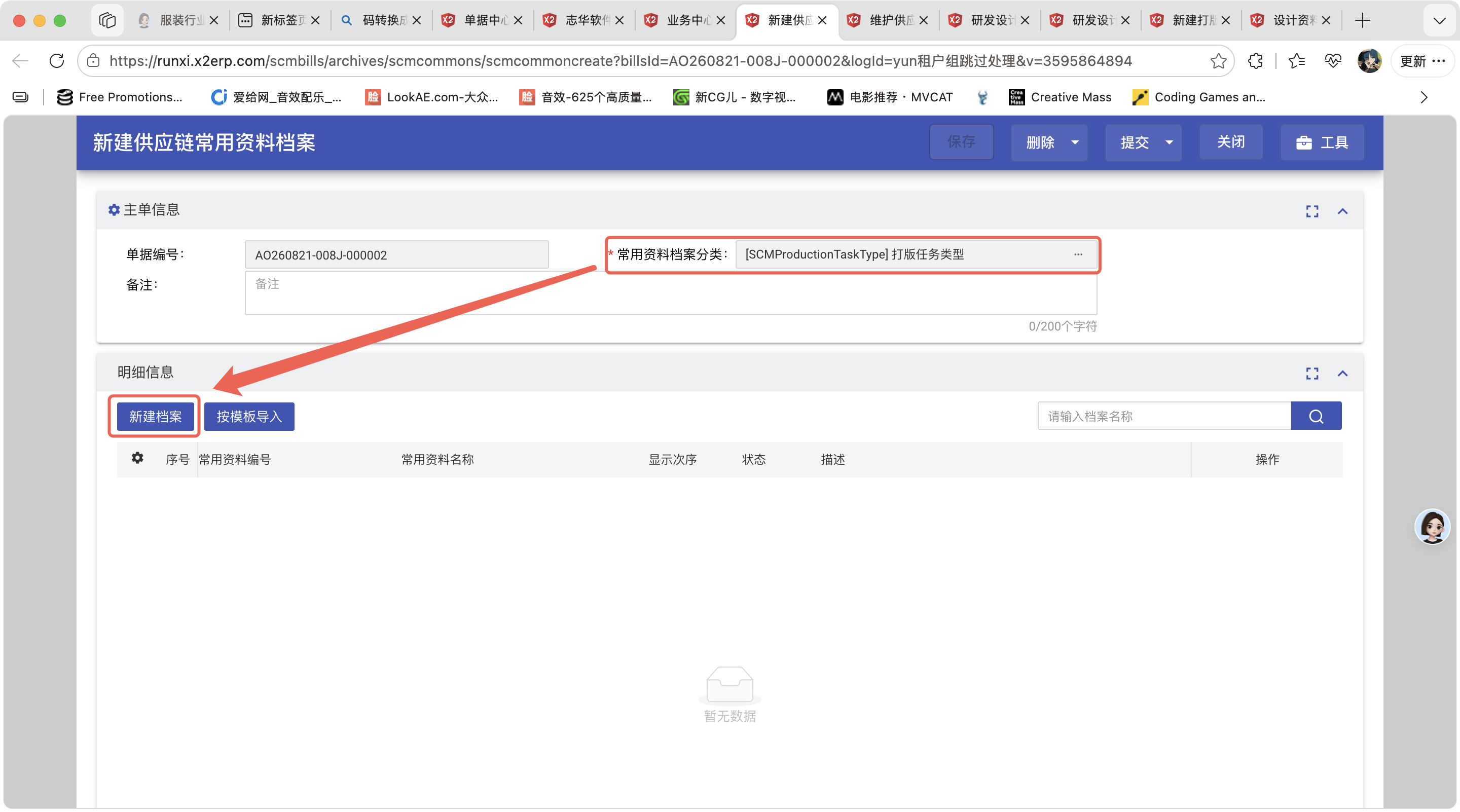
Task: Switch to the 单据中心 tab
Action: (x=482, y=20)
